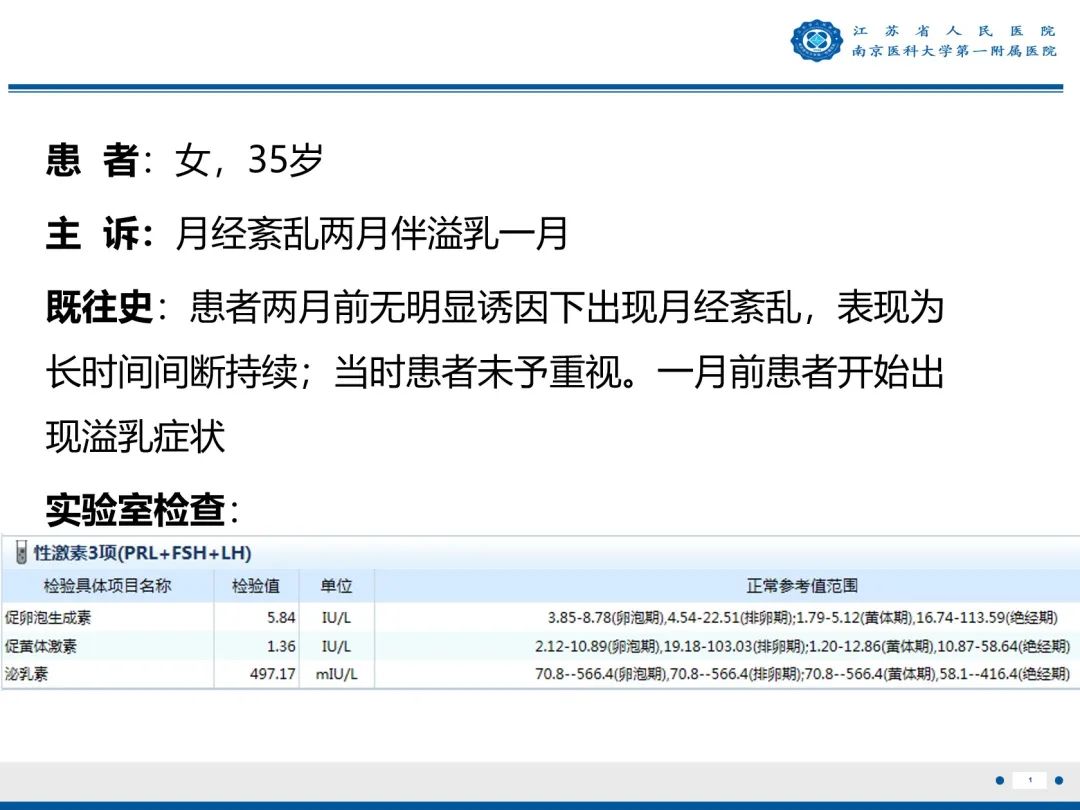
Task: Click the text 月经紊乱两月伴溢乳一月
Action: [x=372, y=233]
